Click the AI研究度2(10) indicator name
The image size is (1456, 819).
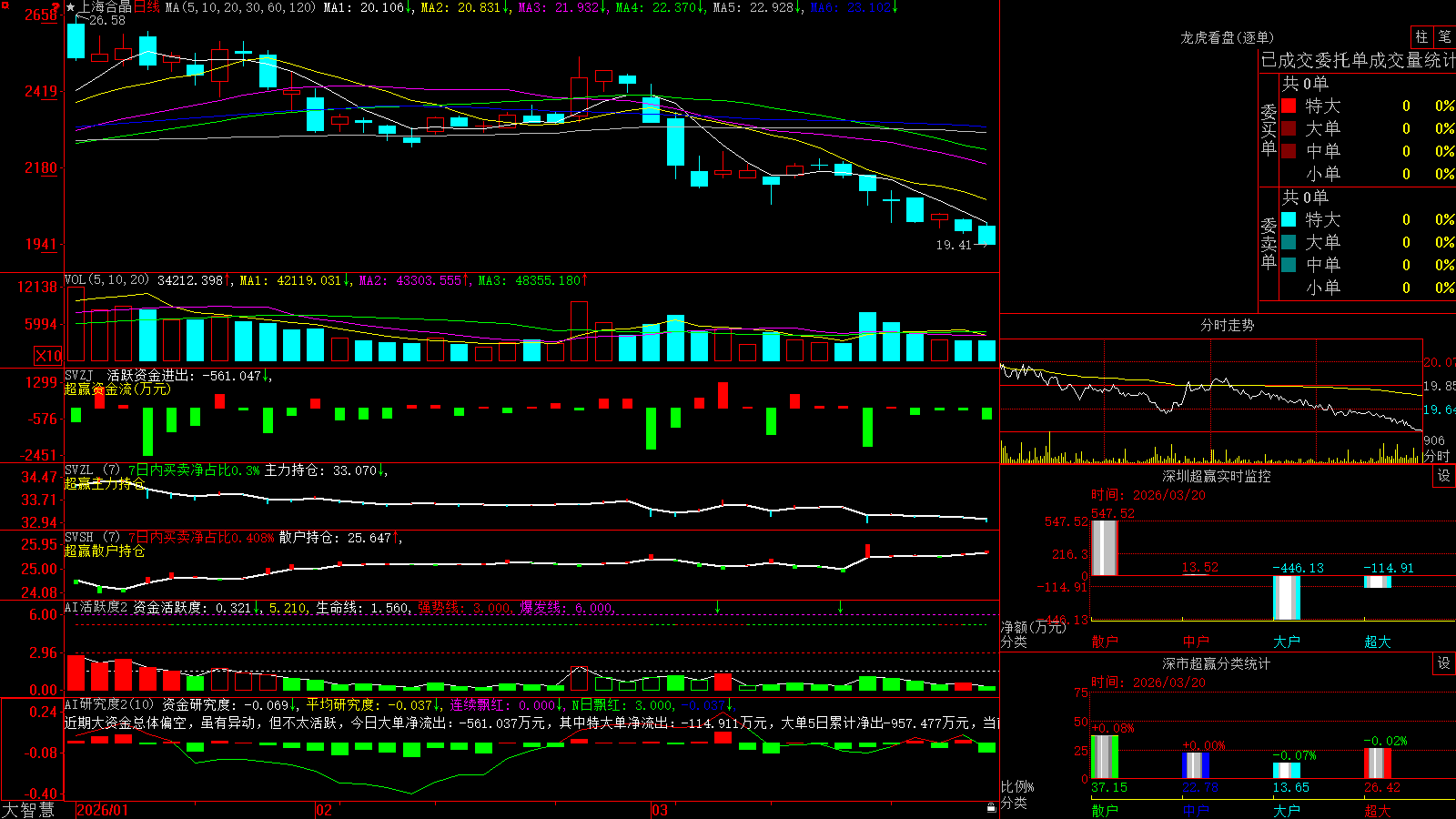(109, 704)
